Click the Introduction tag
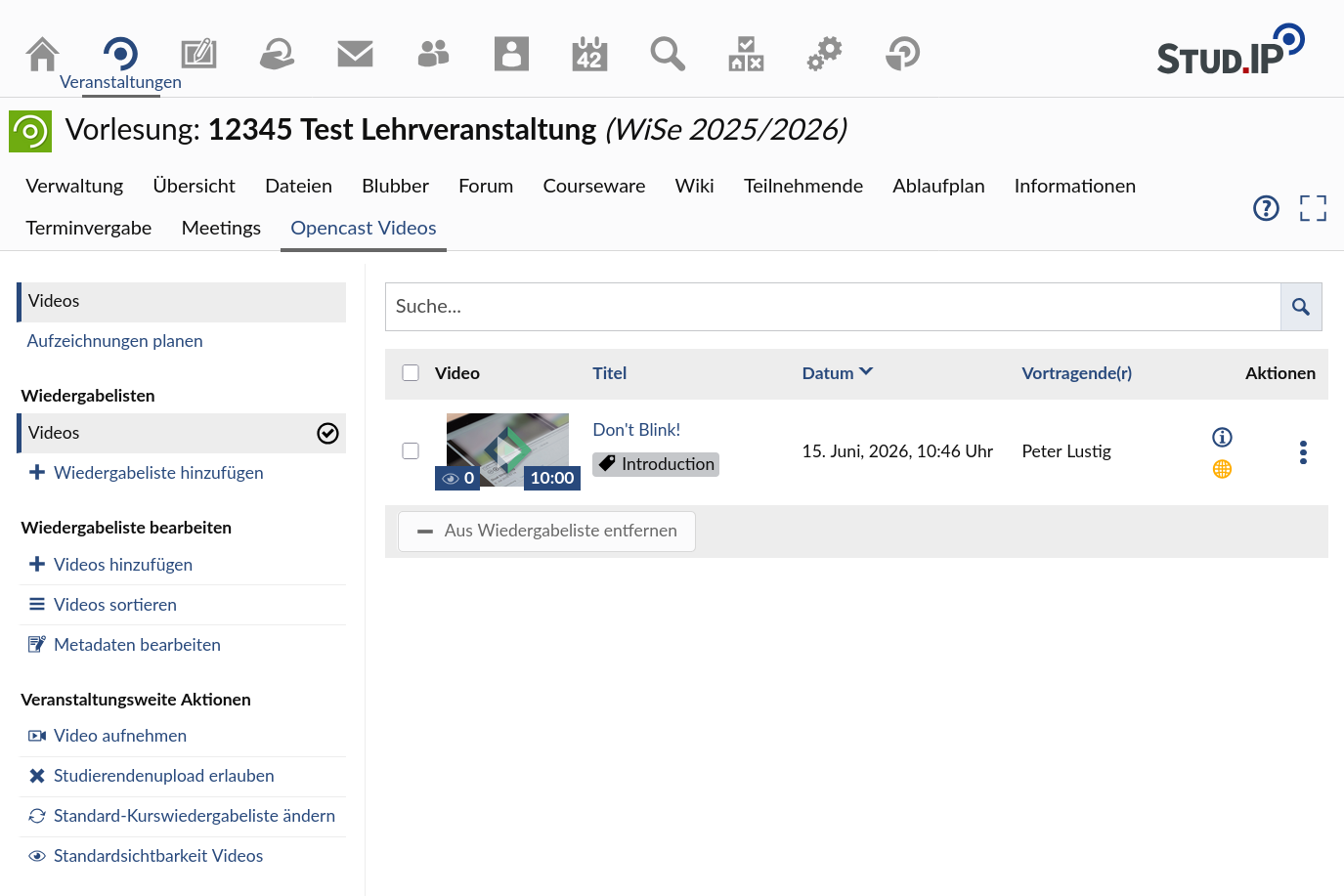The height and width of the screenshot is (896, 1344). tap(656, 464)
